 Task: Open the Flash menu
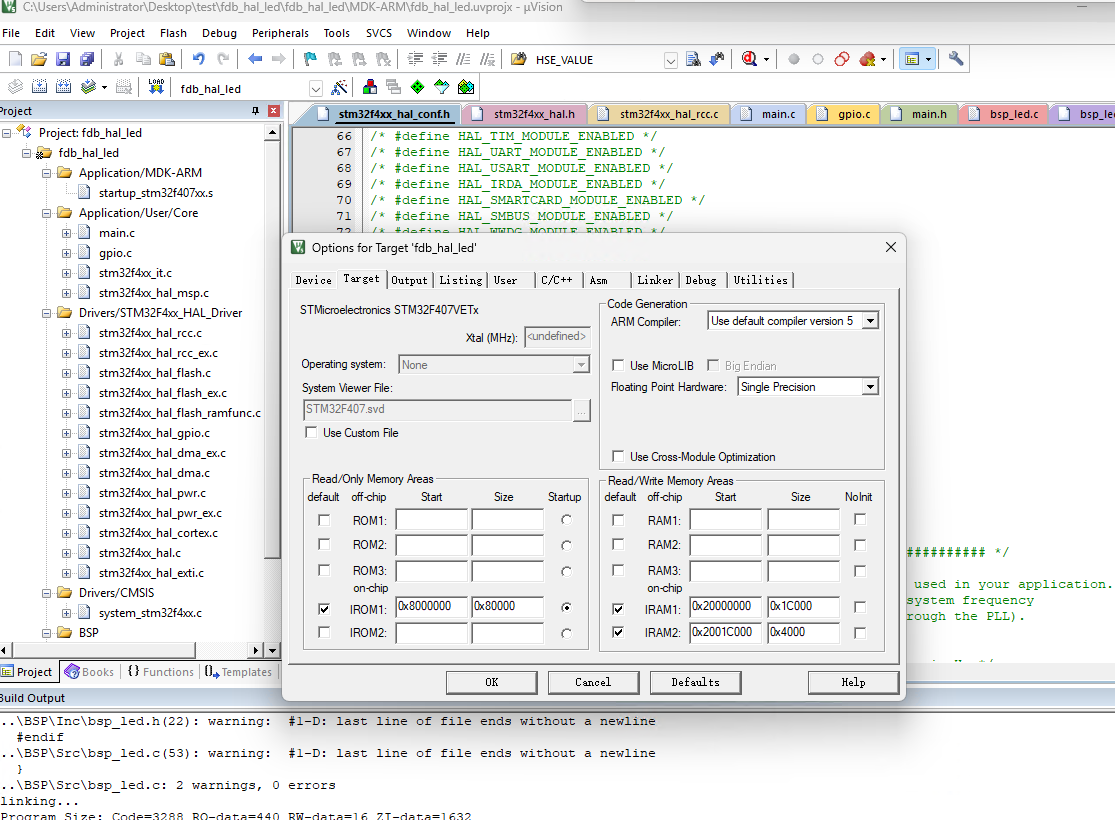coord(173,33)
